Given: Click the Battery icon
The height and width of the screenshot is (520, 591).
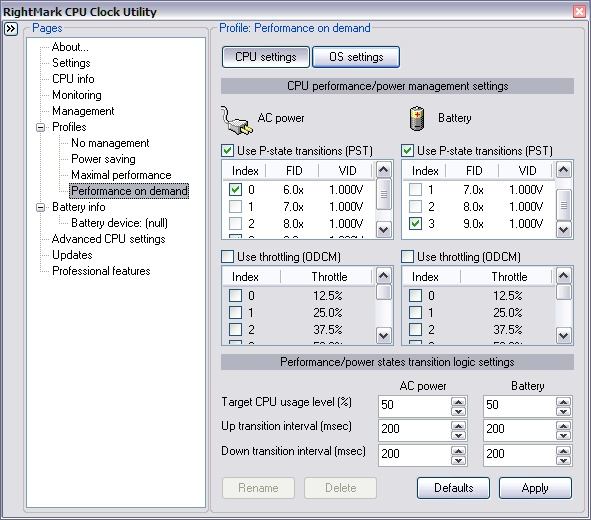Looking at the screenshot, I should click(x=417, y=119).
